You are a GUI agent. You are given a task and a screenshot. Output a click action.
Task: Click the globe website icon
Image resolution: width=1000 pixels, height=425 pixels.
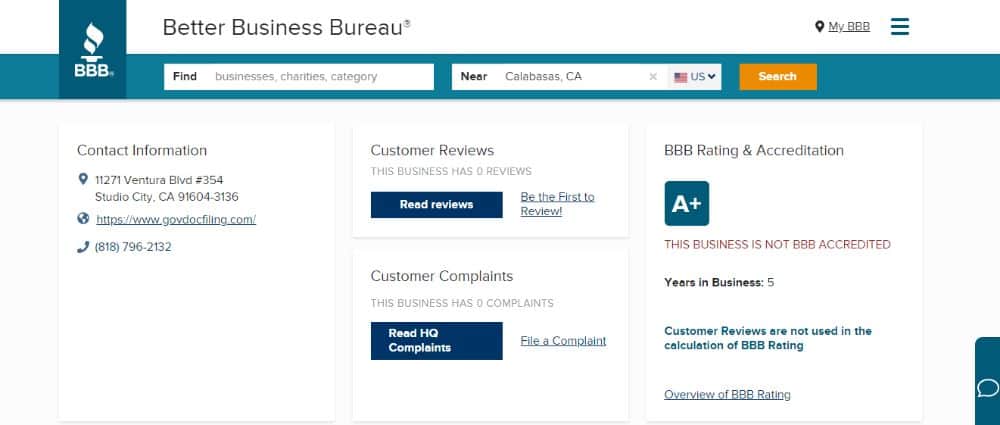click(x=83, y=219)
